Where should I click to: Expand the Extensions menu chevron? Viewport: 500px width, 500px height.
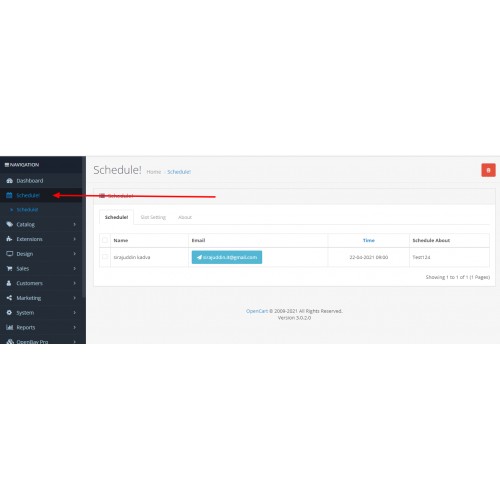pos(75,239)
